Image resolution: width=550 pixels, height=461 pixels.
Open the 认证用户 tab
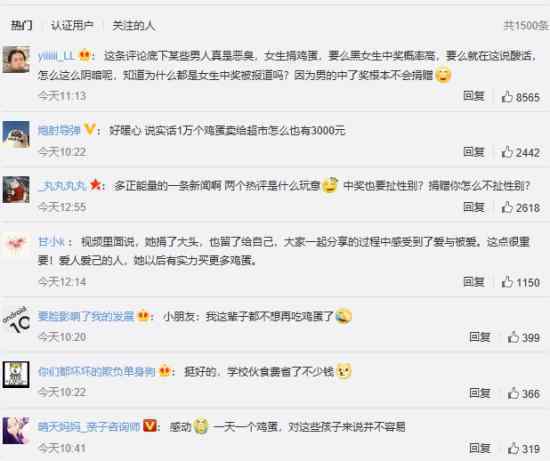click(x=72, y=26)
